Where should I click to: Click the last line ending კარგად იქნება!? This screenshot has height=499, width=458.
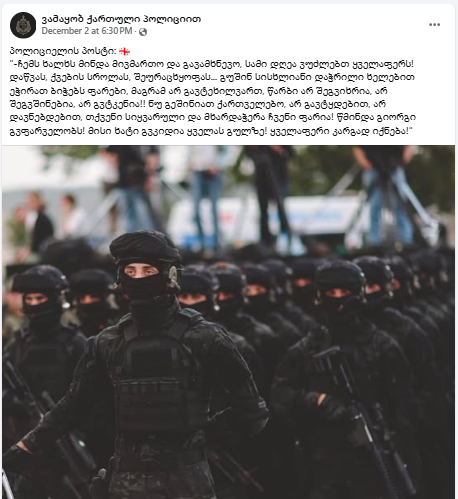coord(211,131)
